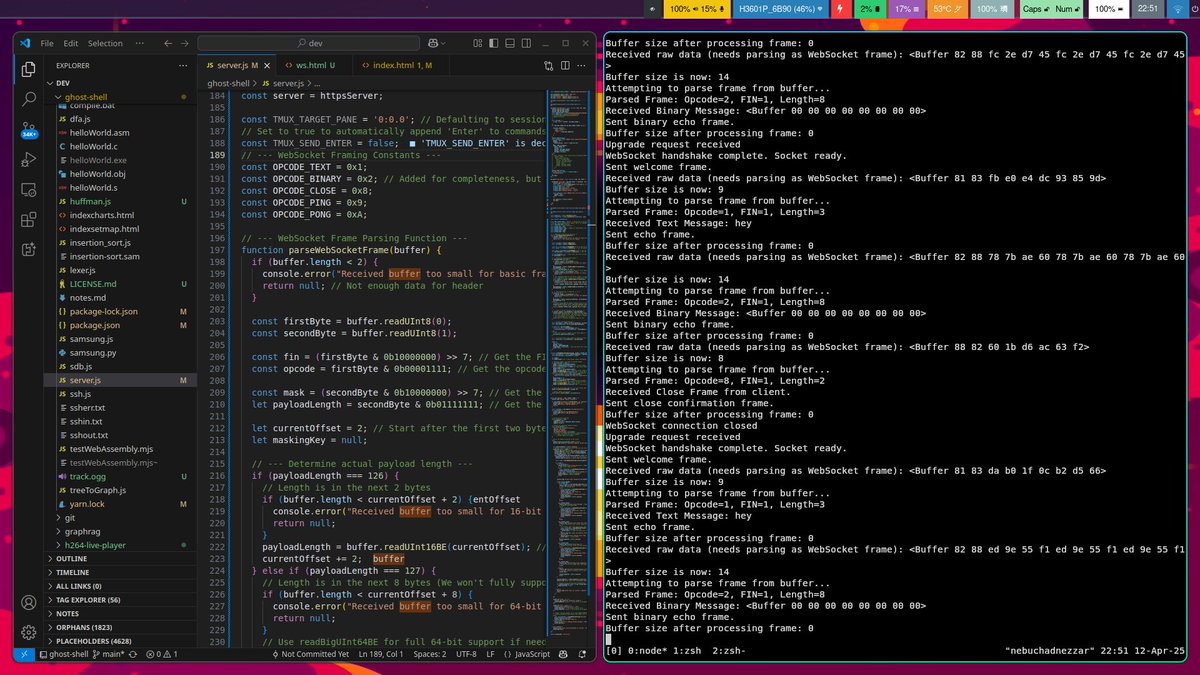Open the File menu
Screen dimensions: 1200x675
point(47,43)
